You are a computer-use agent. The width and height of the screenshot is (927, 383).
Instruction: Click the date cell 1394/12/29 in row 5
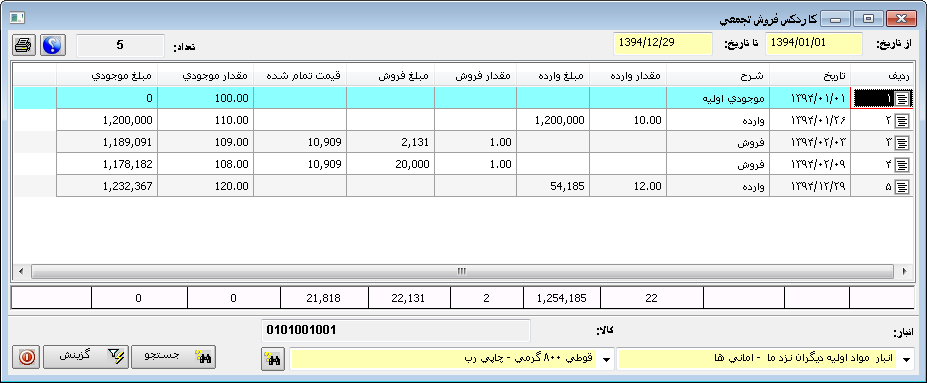pyautogui.click(x=810, y=187)
